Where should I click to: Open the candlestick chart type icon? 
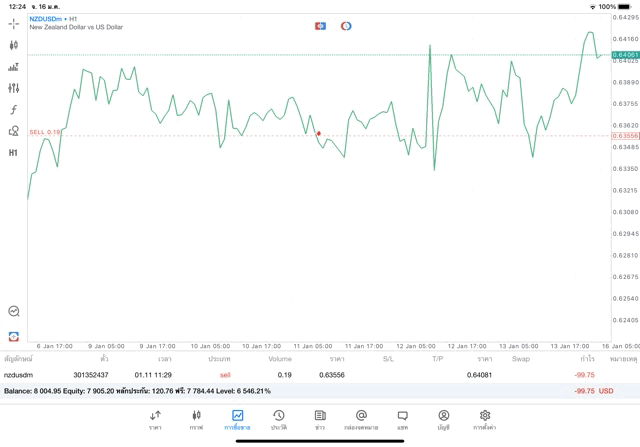pyautogui.click(x=13, y=45)
